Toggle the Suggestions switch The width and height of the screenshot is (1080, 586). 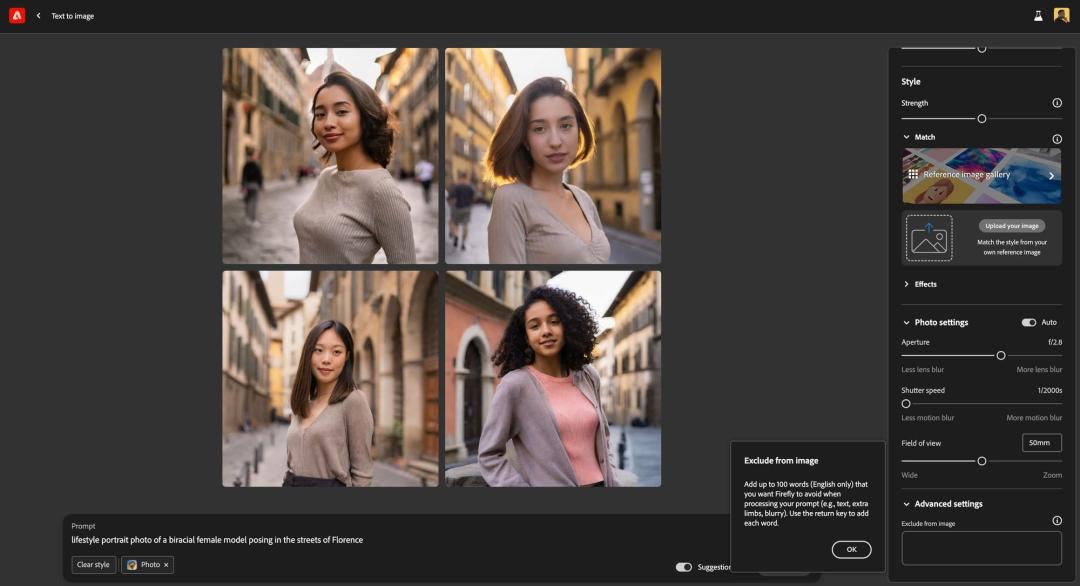point(684,567)
